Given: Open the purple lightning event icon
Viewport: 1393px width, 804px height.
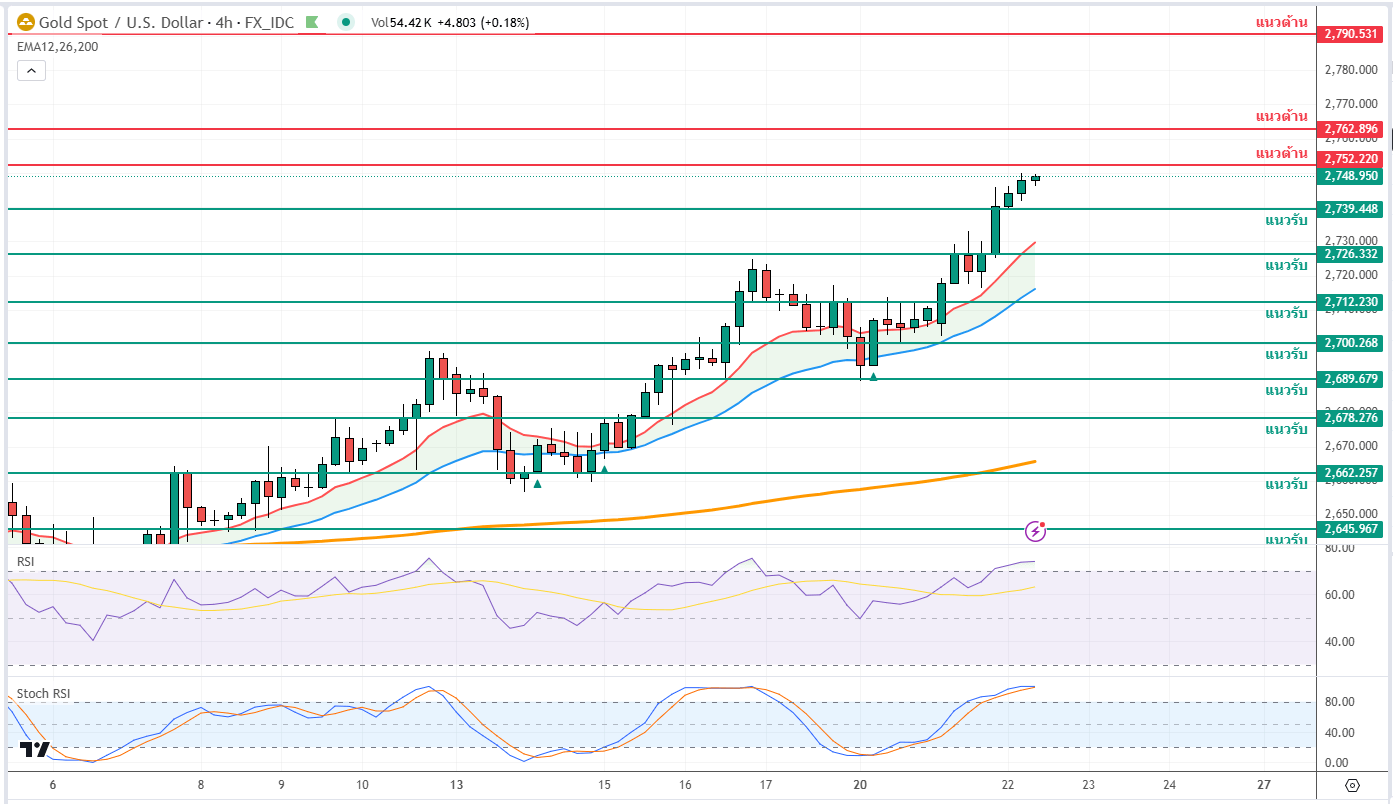Looking at the screenshot, I should click(1036, 531).
